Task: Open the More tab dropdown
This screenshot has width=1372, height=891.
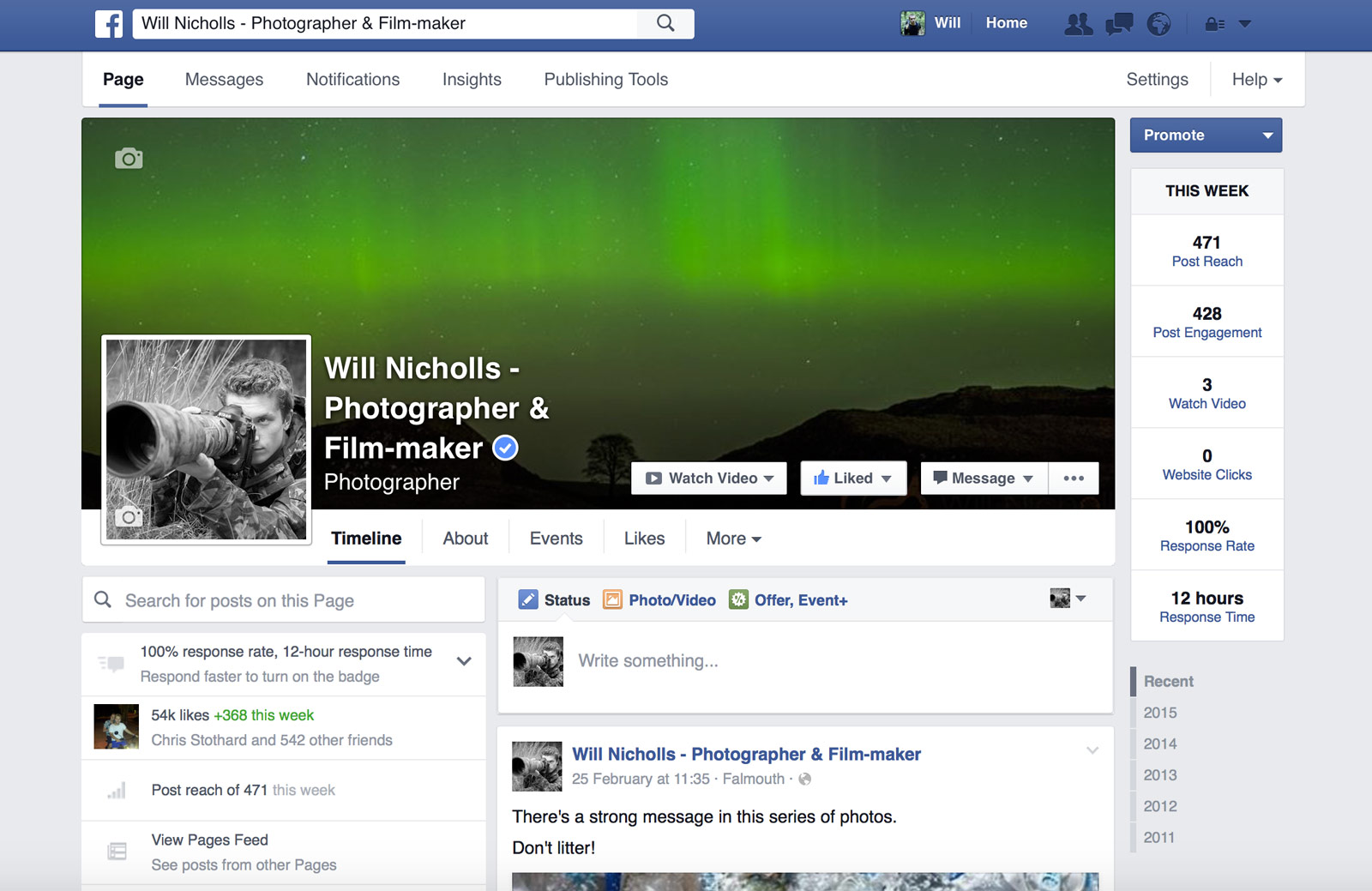Action: pos(731,538)
